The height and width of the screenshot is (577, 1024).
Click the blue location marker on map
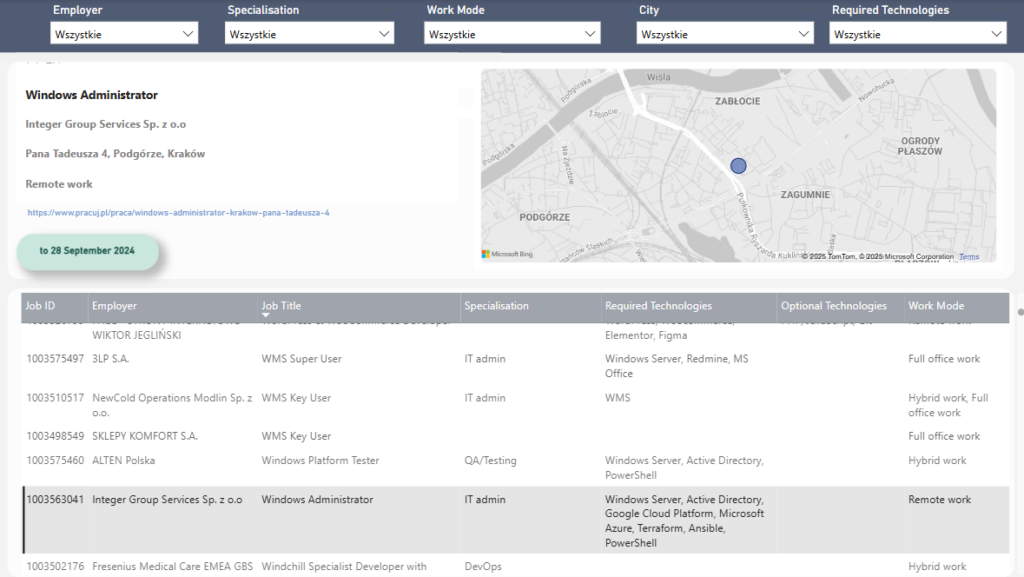738,166
